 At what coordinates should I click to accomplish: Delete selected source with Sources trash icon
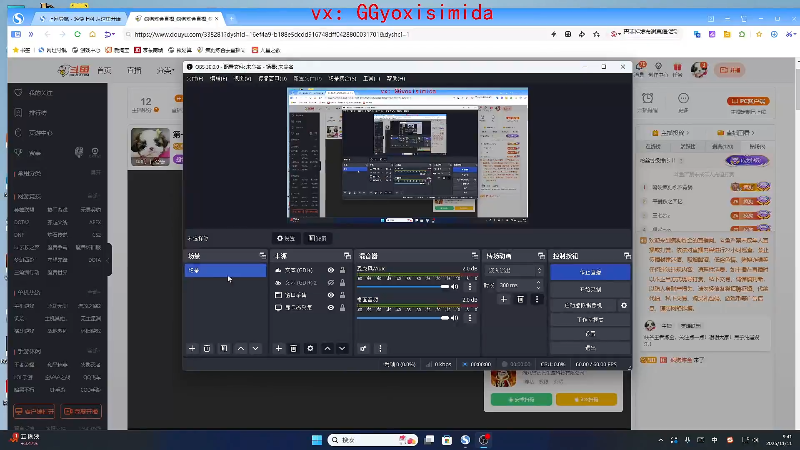pos(293,348)
